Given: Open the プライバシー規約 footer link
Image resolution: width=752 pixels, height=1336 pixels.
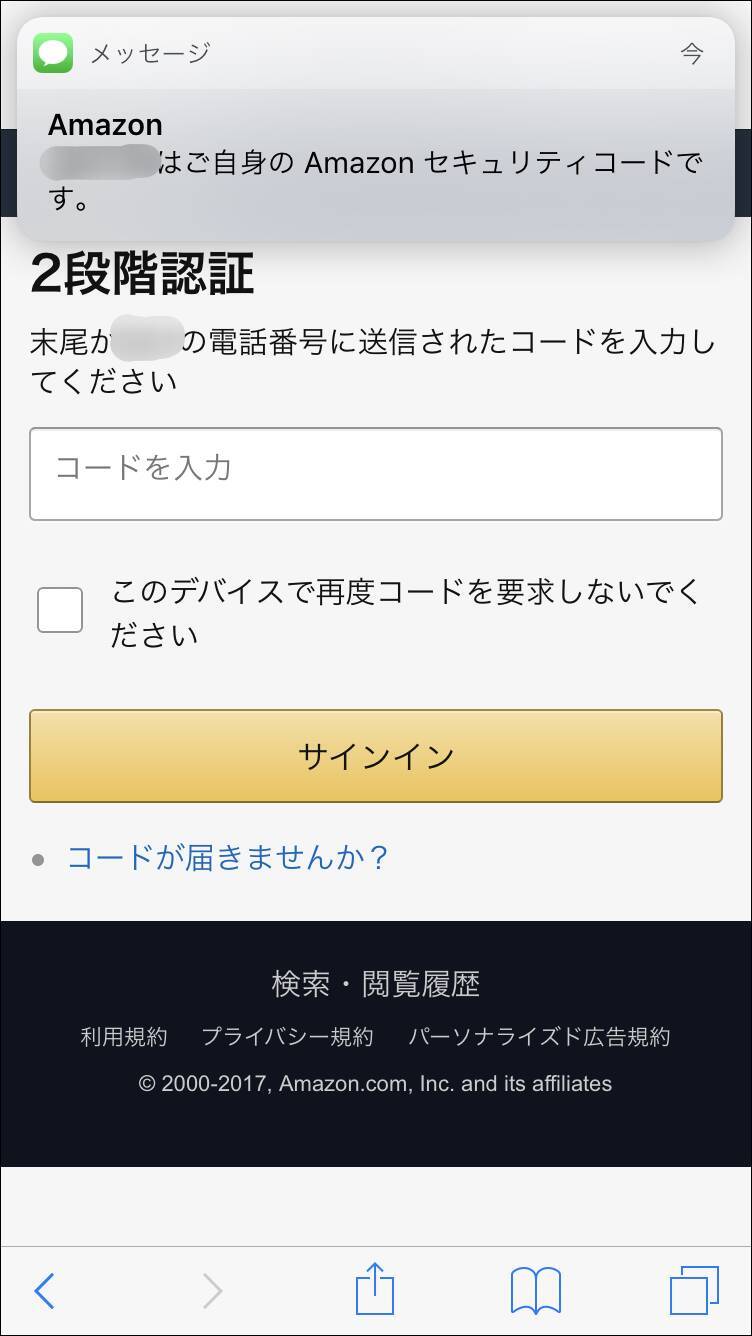Looking at the screenshot, I should point(290,1038).
